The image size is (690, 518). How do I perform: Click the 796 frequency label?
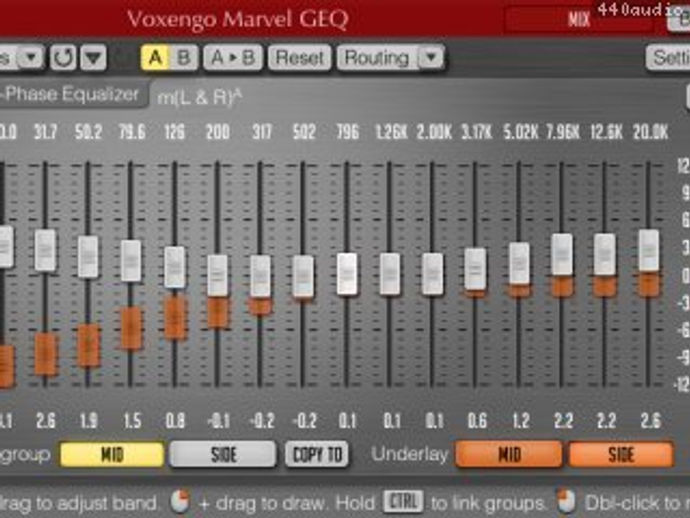click(348, 132)
